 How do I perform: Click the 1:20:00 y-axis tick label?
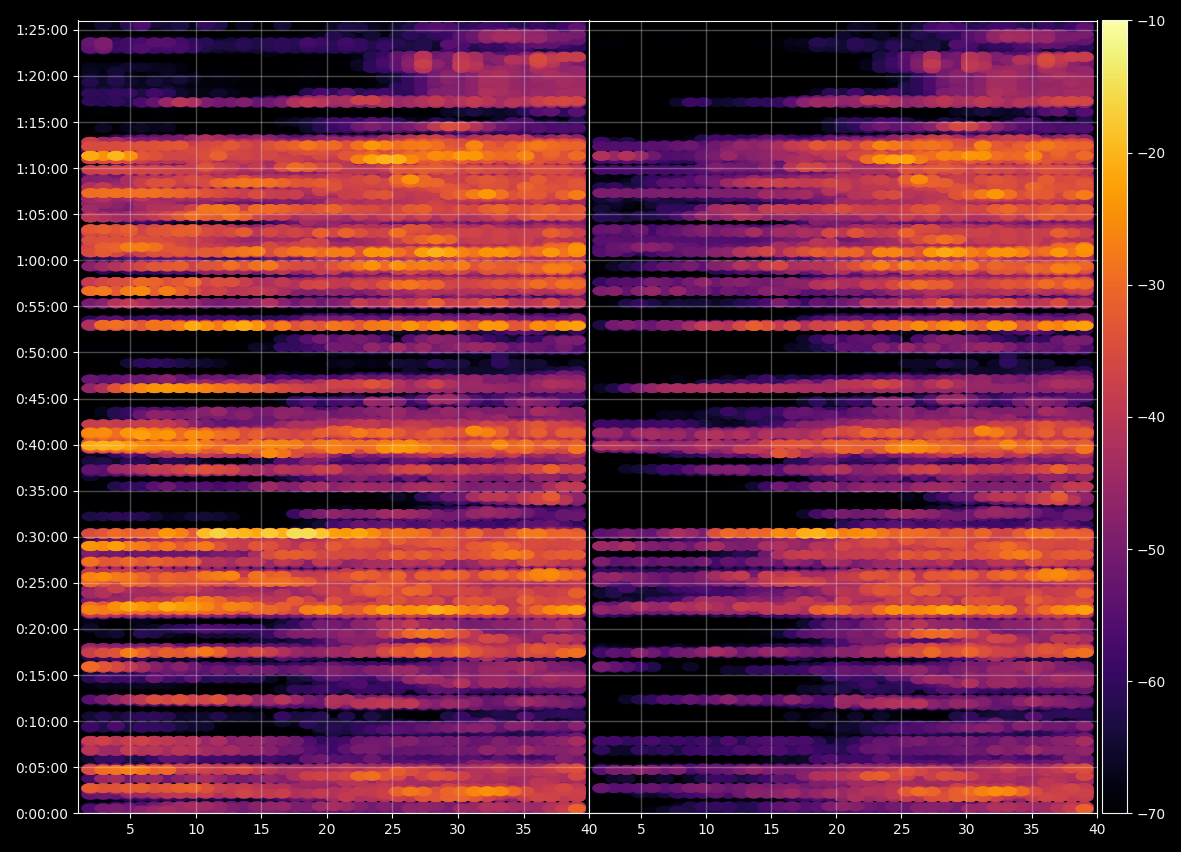(42, 76)
